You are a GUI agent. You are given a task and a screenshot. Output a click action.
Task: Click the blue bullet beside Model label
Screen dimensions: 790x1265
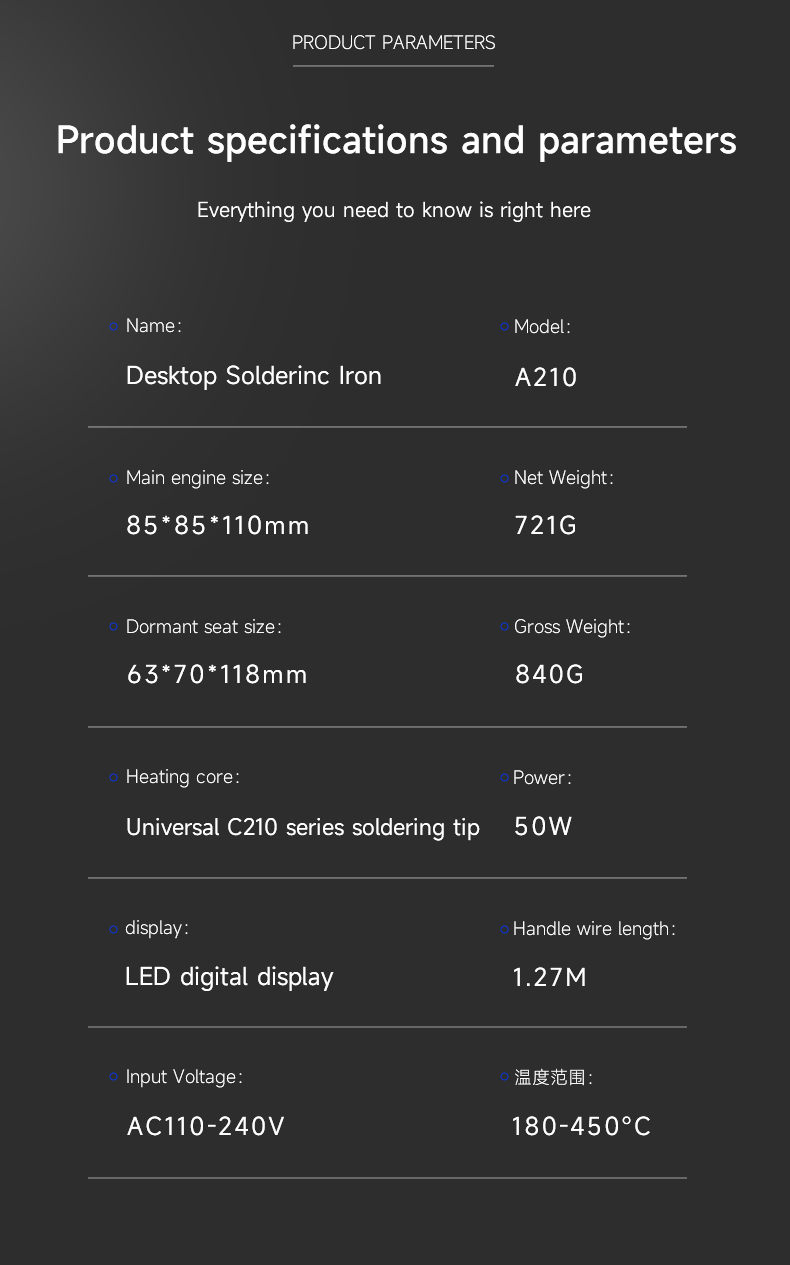pos(504,327)
